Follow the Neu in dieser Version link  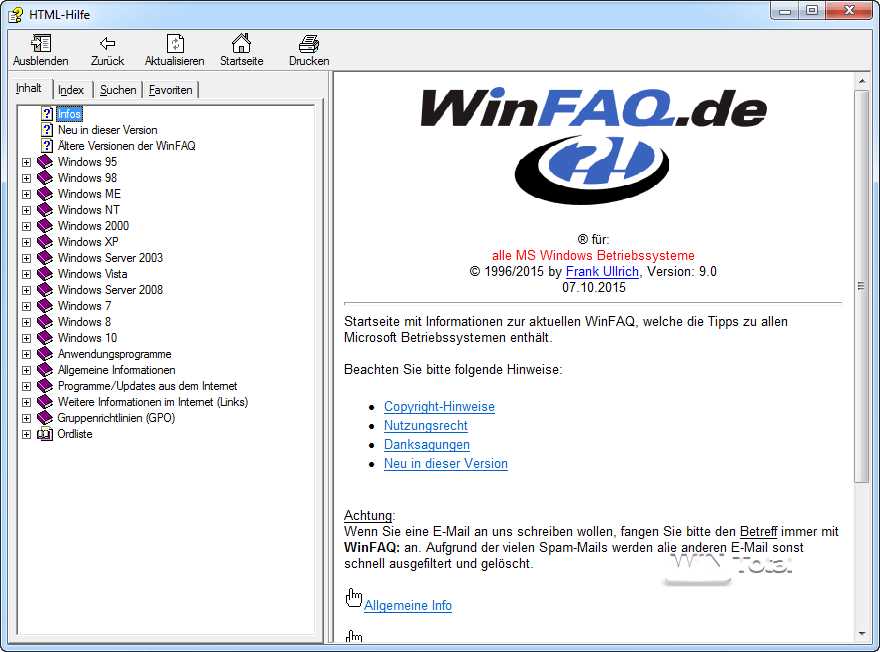(x=446, y=464)
